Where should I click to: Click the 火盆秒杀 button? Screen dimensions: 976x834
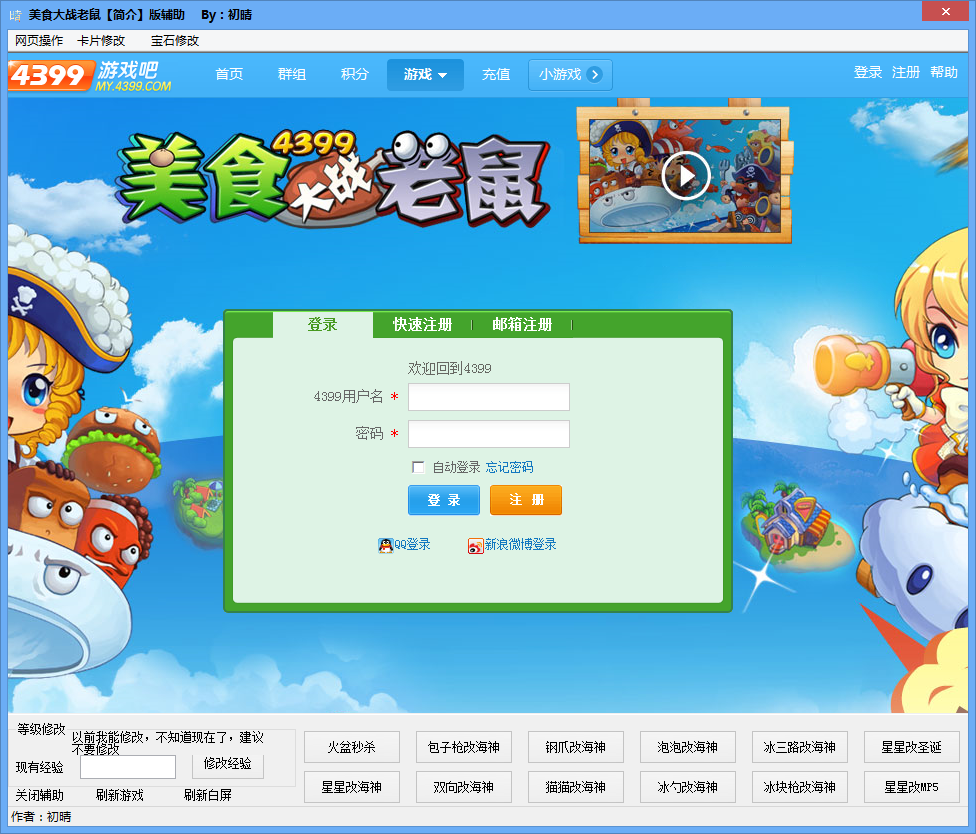point(352,747)
